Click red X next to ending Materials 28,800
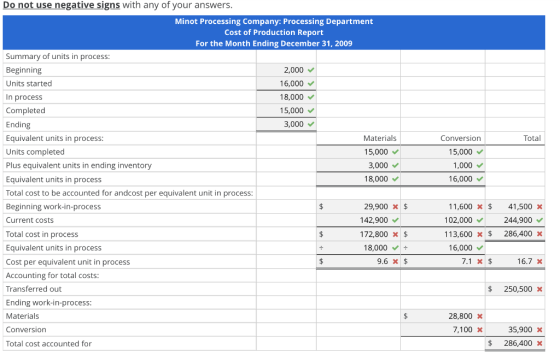560x360 pixels. tap(480, 316)
